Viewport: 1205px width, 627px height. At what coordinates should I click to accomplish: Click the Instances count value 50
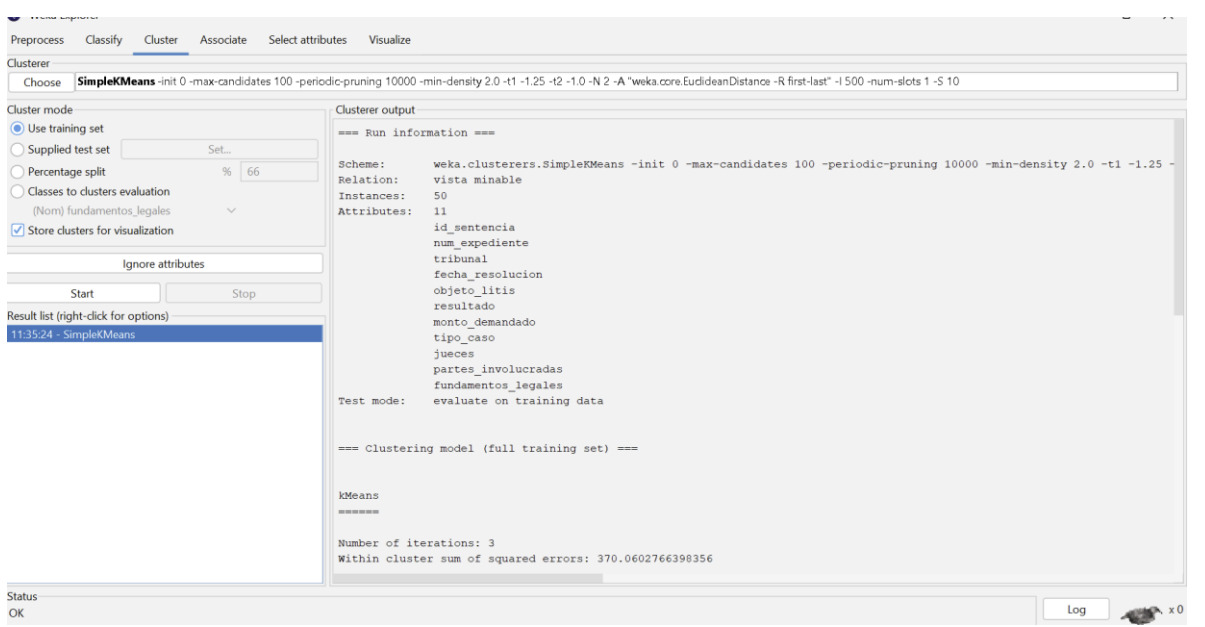click(x=440, y=196)
